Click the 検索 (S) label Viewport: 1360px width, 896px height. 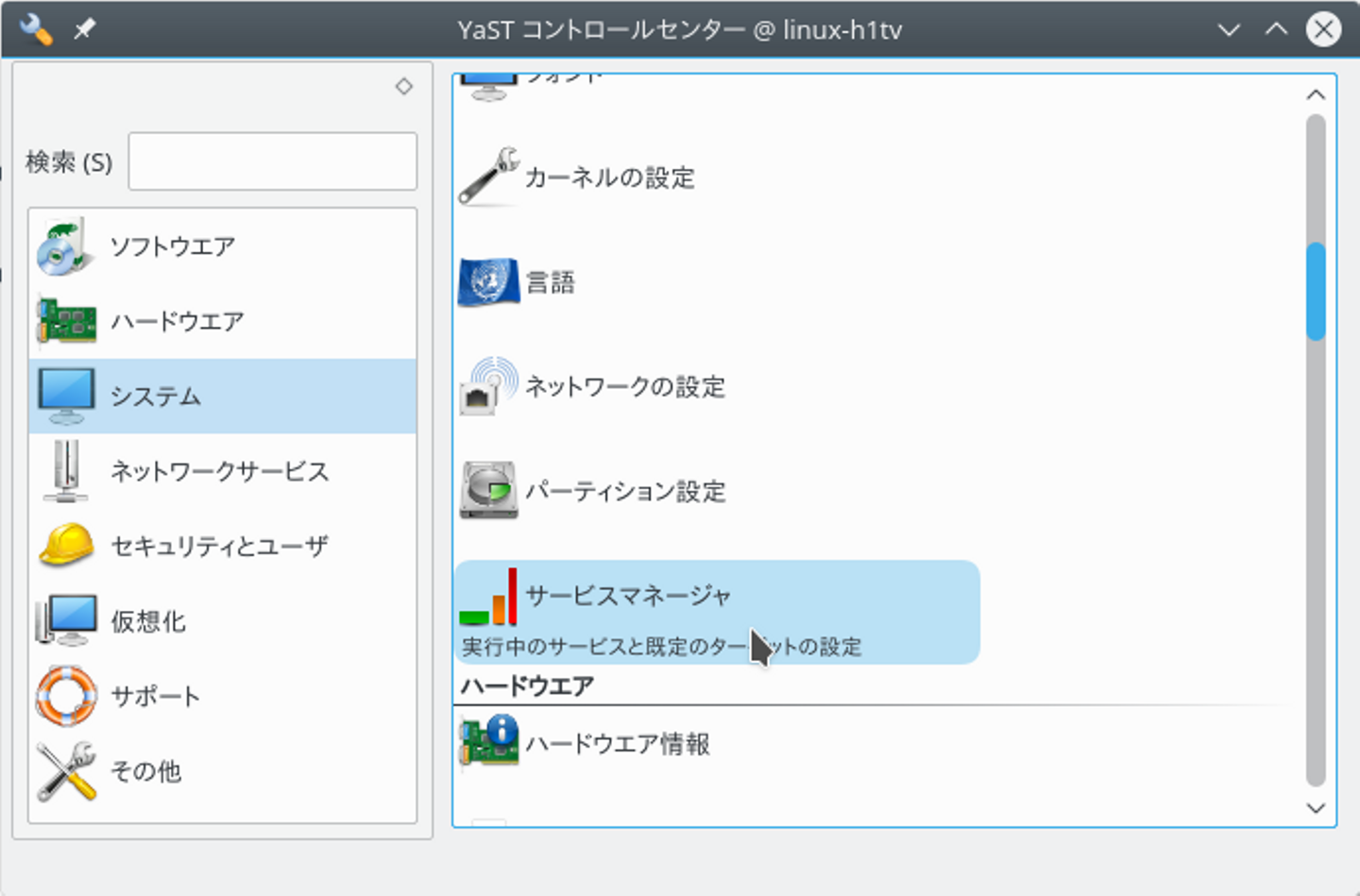pyautogui.click(x=69, y=162)
